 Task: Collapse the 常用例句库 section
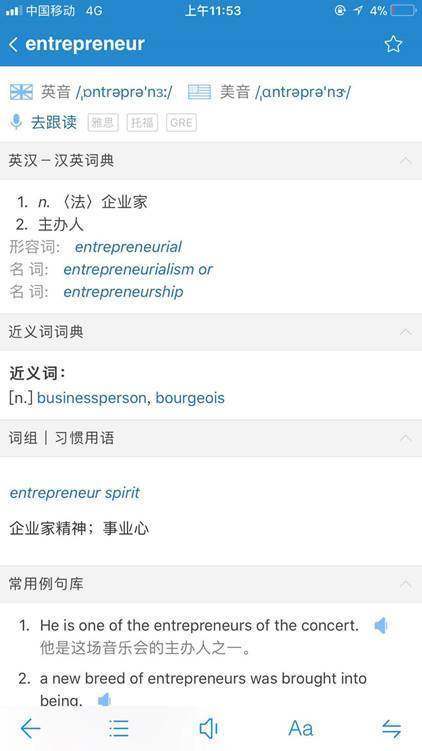[406, 584]
